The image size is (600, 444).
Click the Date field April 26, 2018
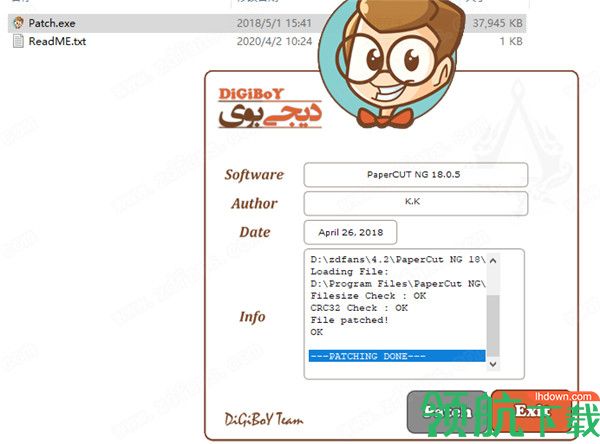[351, 232]
